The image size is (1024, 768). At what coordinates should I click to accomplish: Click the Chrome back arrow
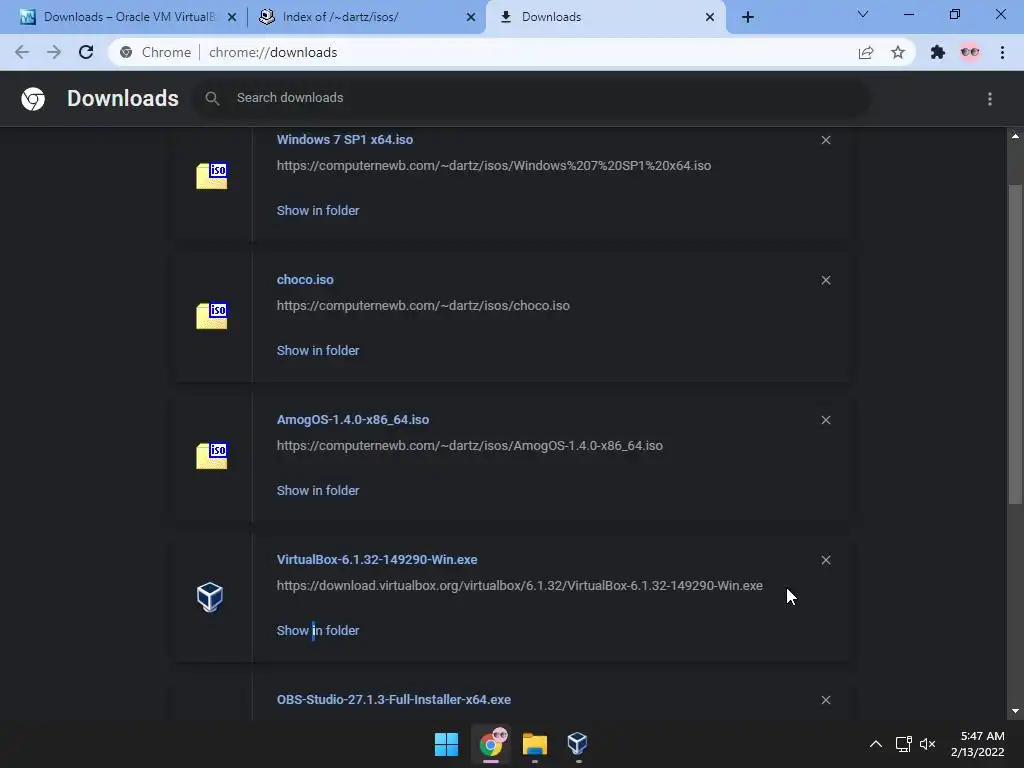coord(22,52)
